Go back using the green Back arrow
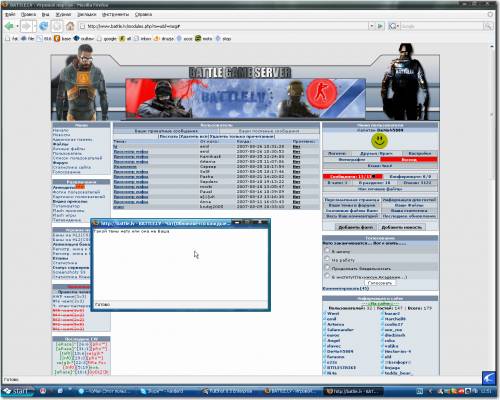The image size is (500, 400). point(9,26)
